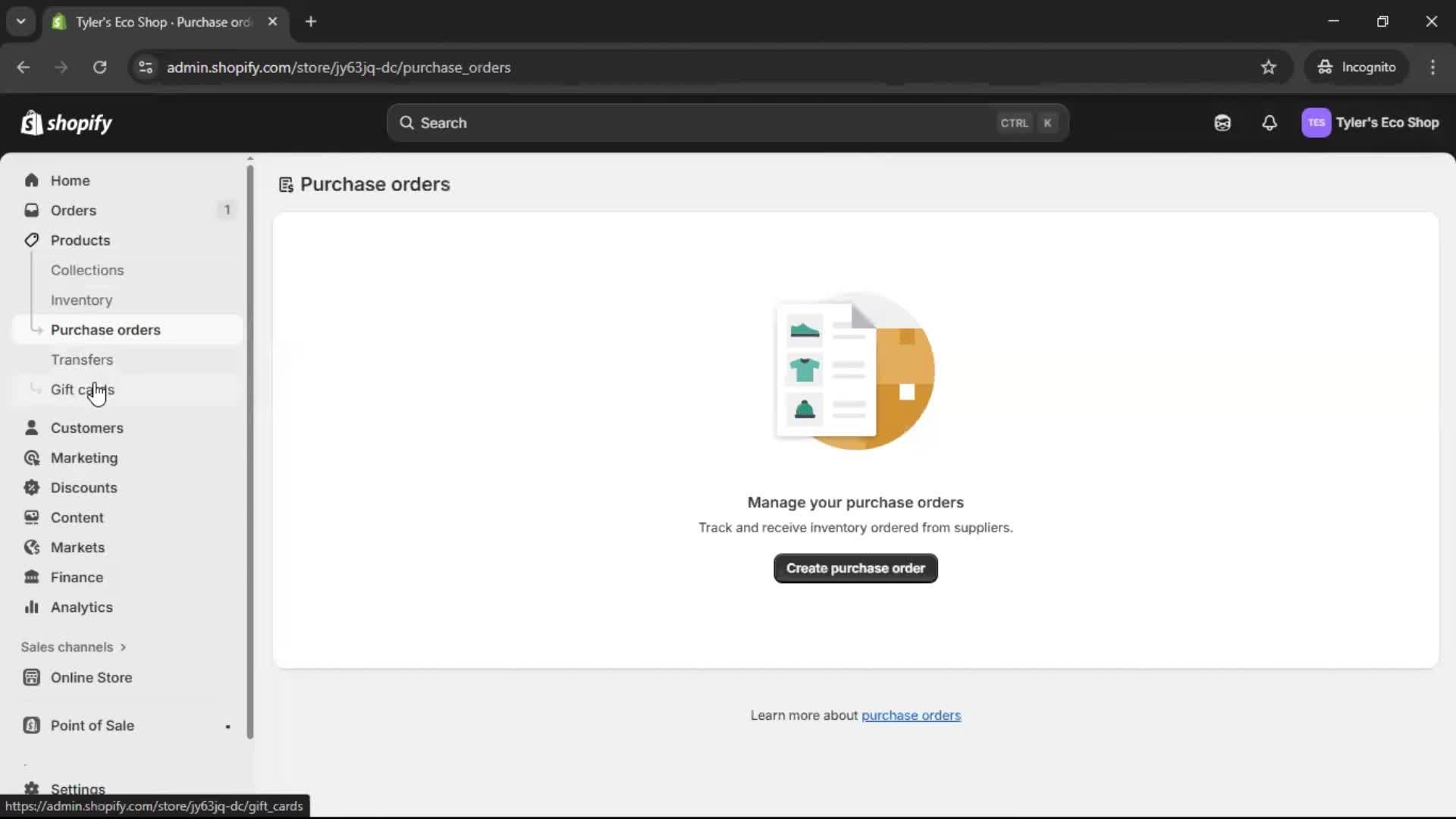This screenshot has width=1456, height=819.
Task: Open the browser tab search dropdown arrow
Action: [x=21, y=22]
